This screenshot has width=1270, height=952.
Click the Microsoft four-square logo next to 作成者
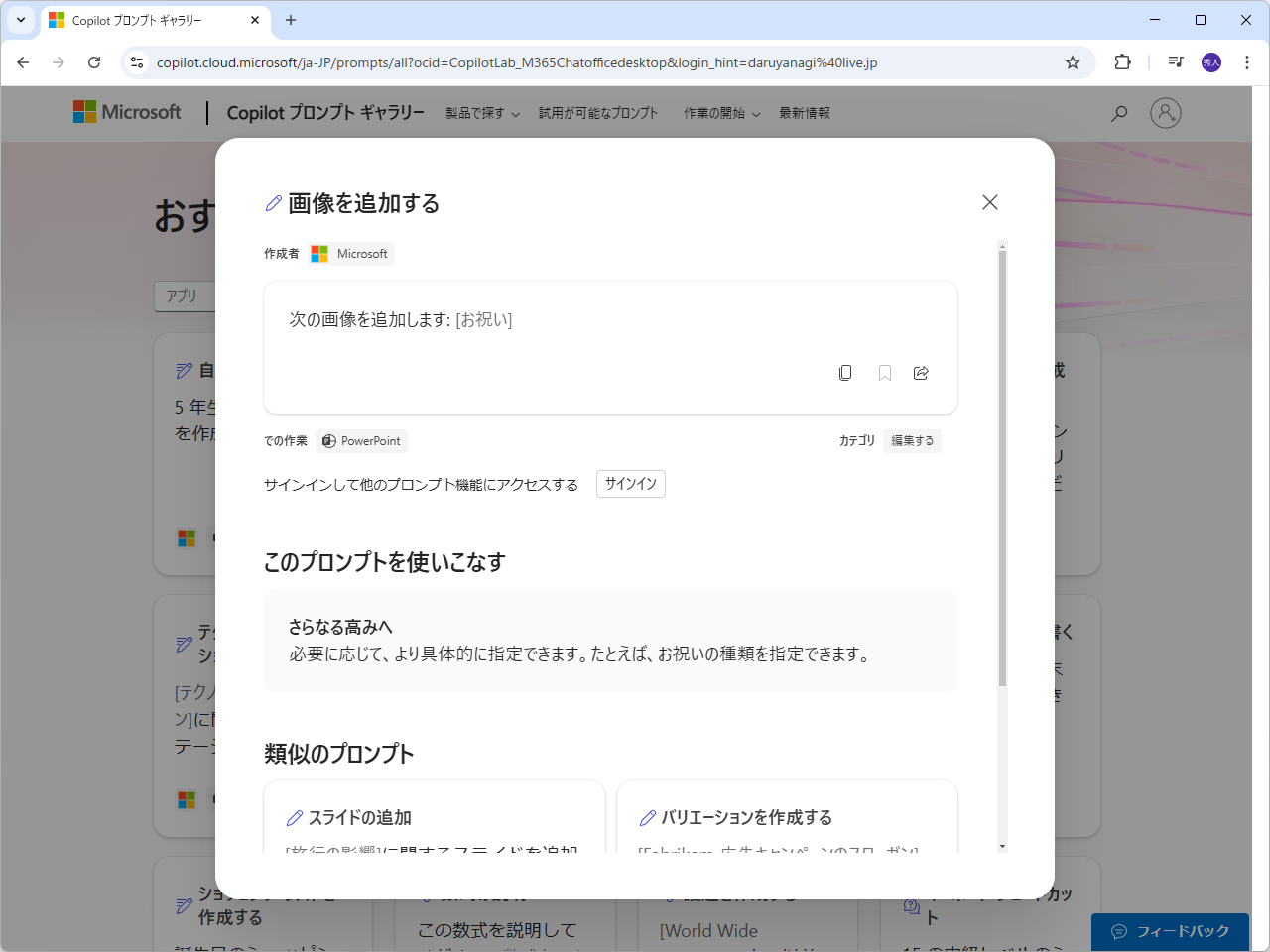click(318, 253)
